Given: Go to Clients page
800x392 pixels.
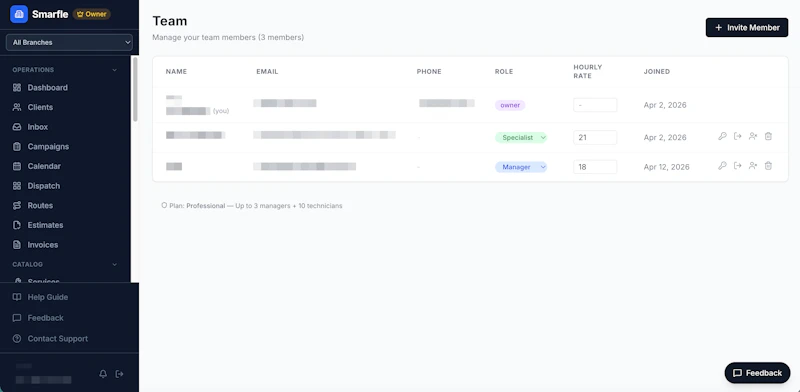Looking at the screenshot, I should [x=40, y=107].
